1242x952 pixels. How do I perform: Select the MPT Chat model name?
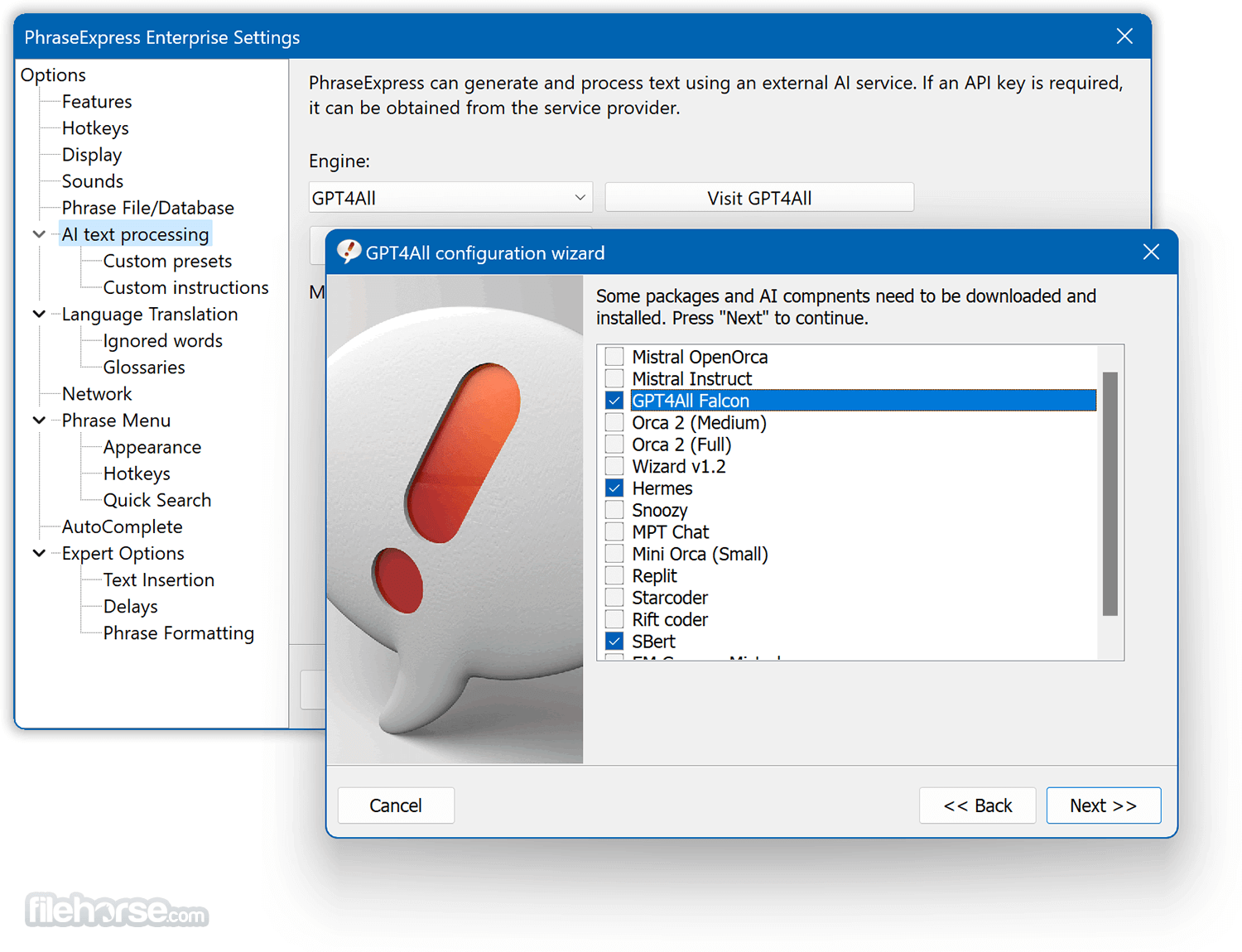tap(671, 531)
